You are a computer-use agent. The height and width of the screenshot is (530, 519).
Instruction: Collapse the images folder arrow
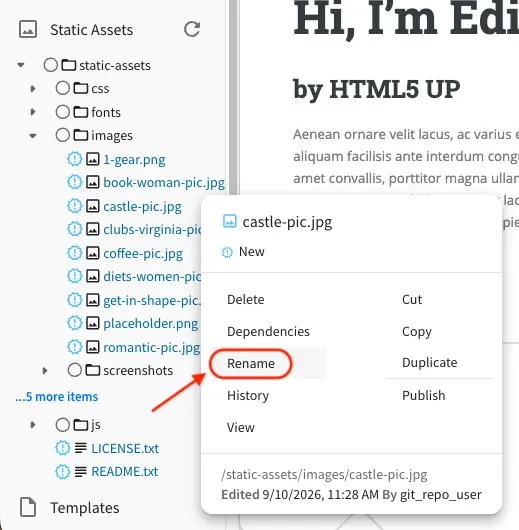pos(33,136)
